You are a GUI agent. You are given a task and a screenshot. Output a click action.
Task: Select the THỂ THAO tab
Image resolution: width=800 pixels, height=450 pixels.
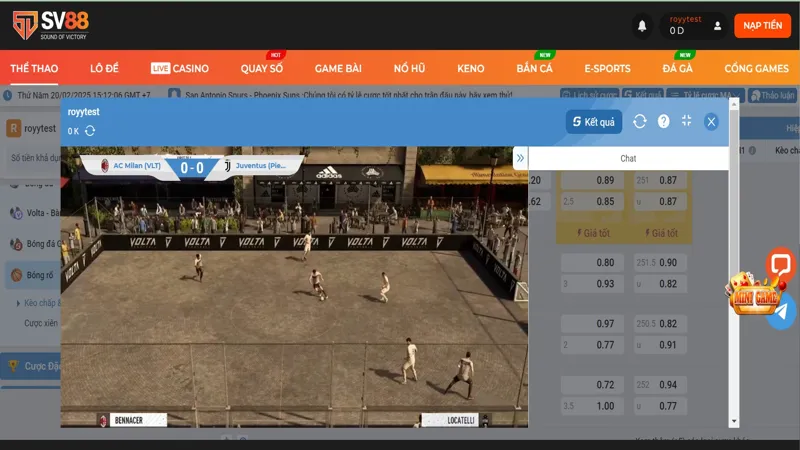(x=34, y=68)
